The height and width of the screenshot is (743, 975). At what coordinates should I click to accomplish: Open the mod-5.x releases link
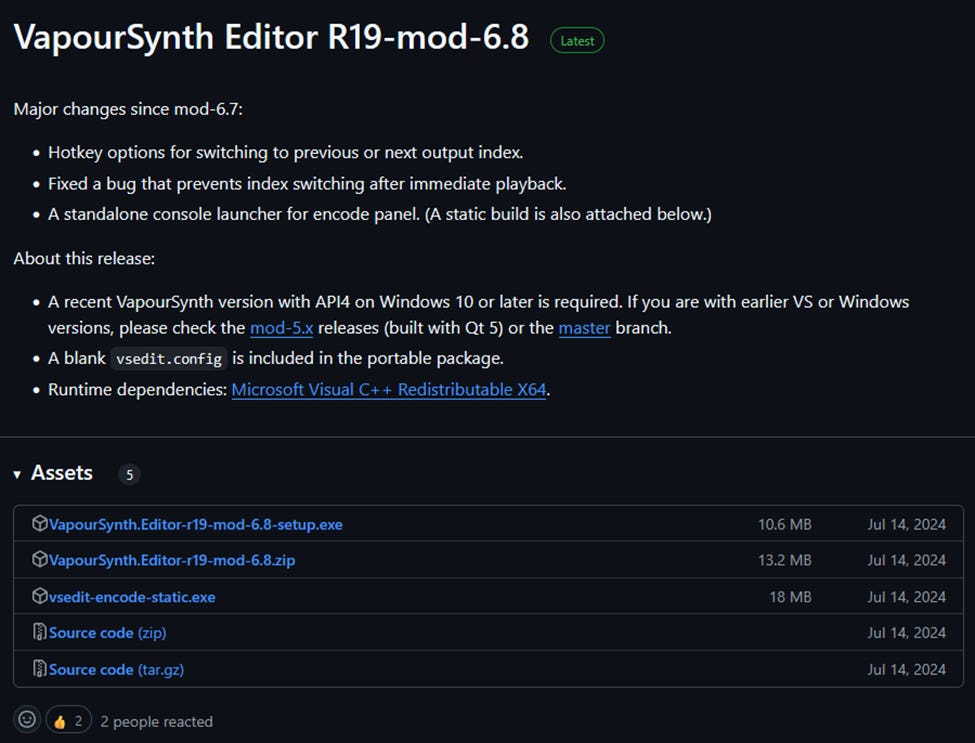pos(281,328)
